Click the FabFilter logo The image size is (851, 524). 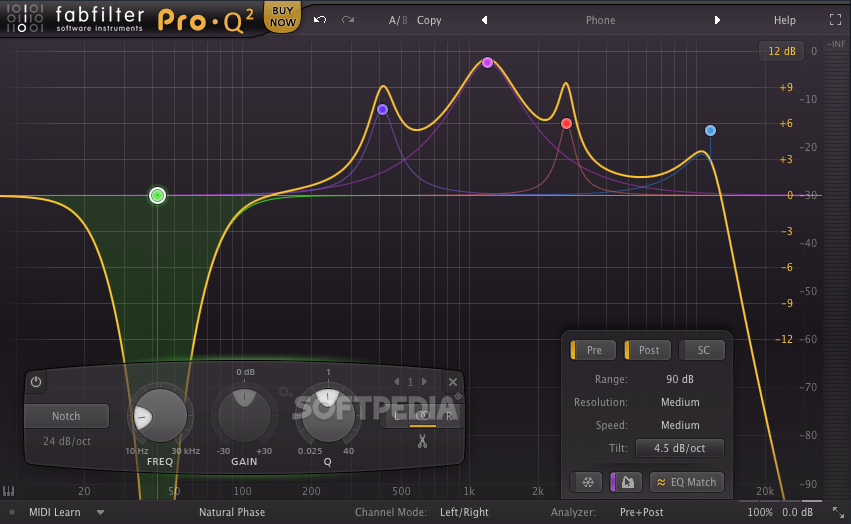[75, 18]
